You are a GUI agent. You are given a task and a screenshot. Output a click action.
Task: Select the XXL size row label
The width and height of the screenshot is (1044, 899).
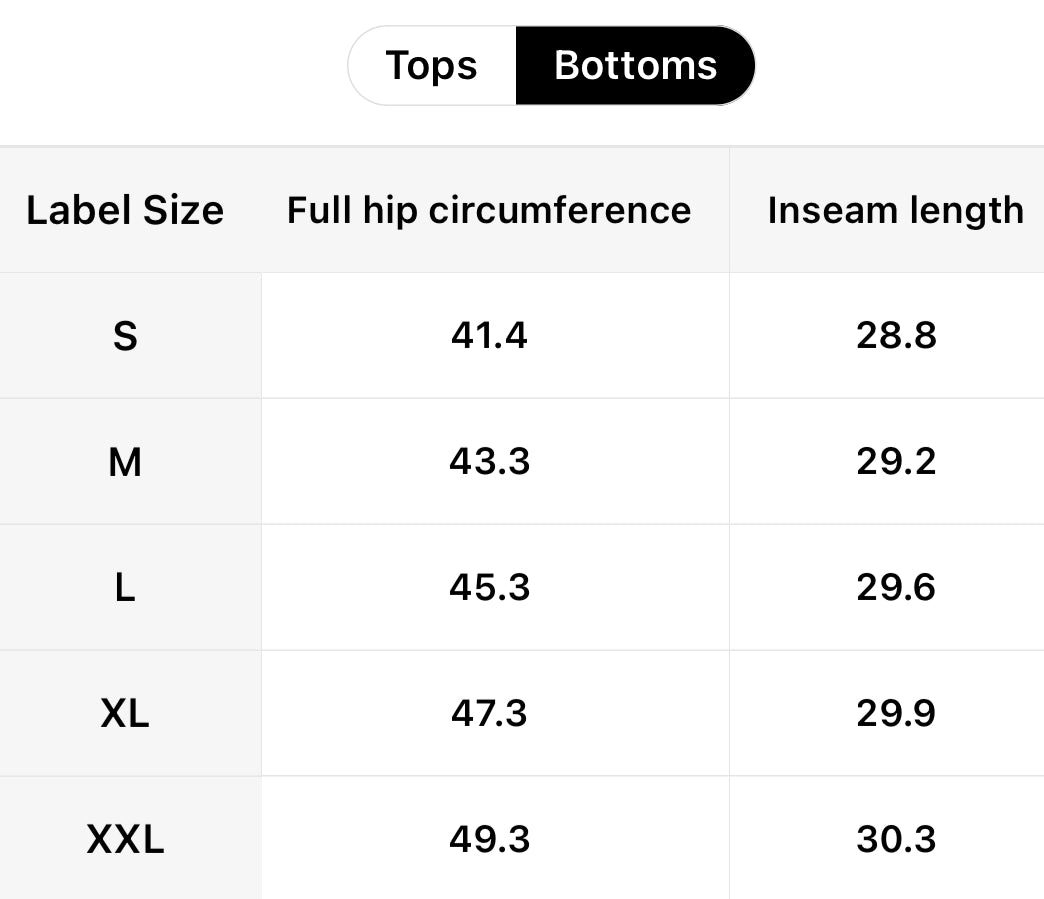click(x=125, y=839)
